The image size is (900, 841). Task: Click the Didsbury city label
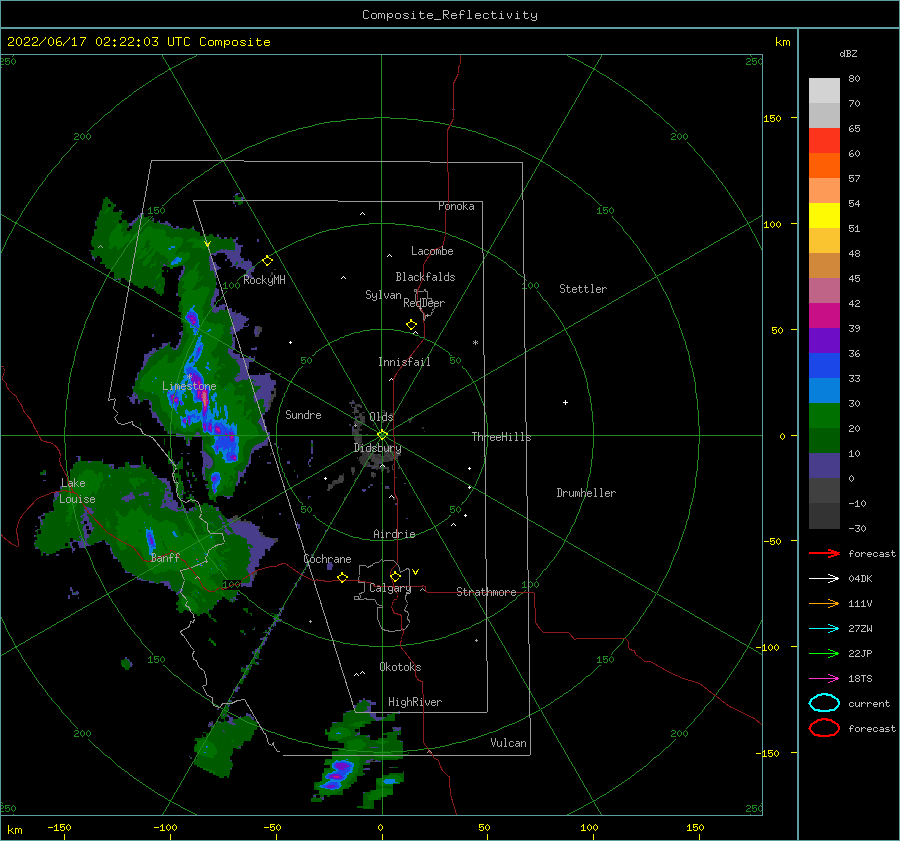click(x=377, y=448)
